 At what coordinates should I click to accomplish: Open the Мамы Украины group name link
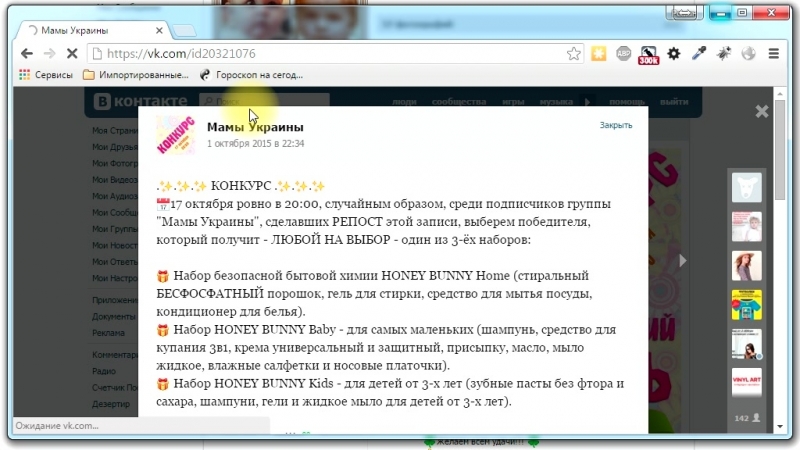tap(255, 127)
